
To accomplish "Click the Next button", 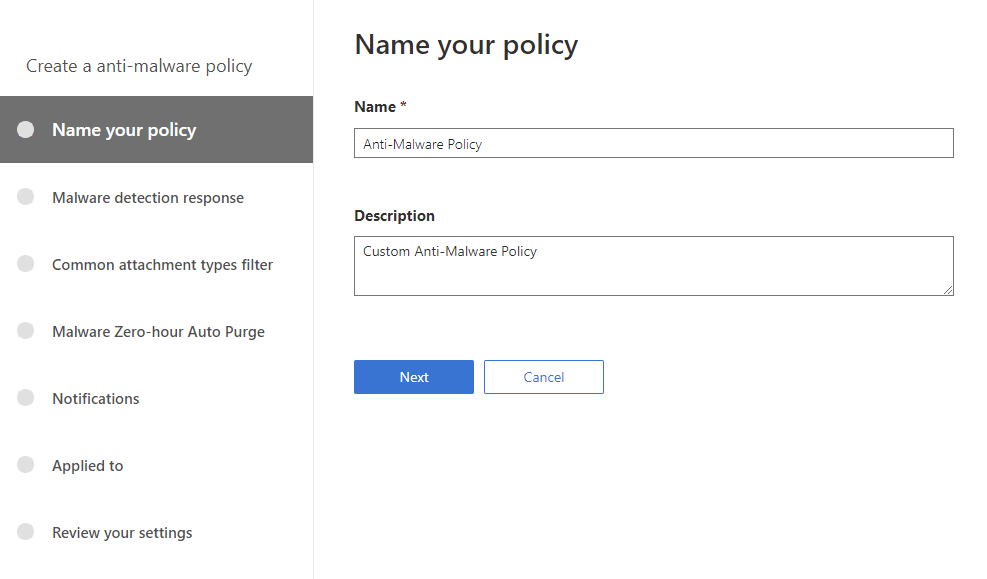I will click(x=414, y=377).
